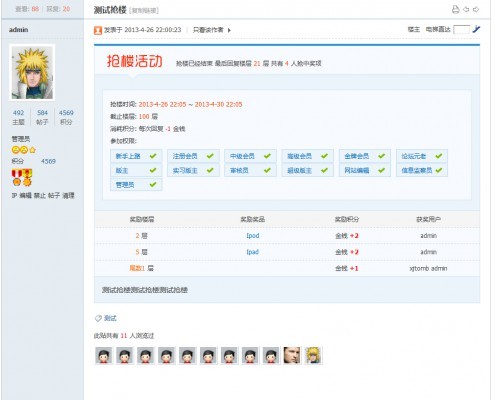Image resolution: width=495 pixels, height=400 pixels.
Task: Click the 楼主 label
Action: click(x=414, y=30)
